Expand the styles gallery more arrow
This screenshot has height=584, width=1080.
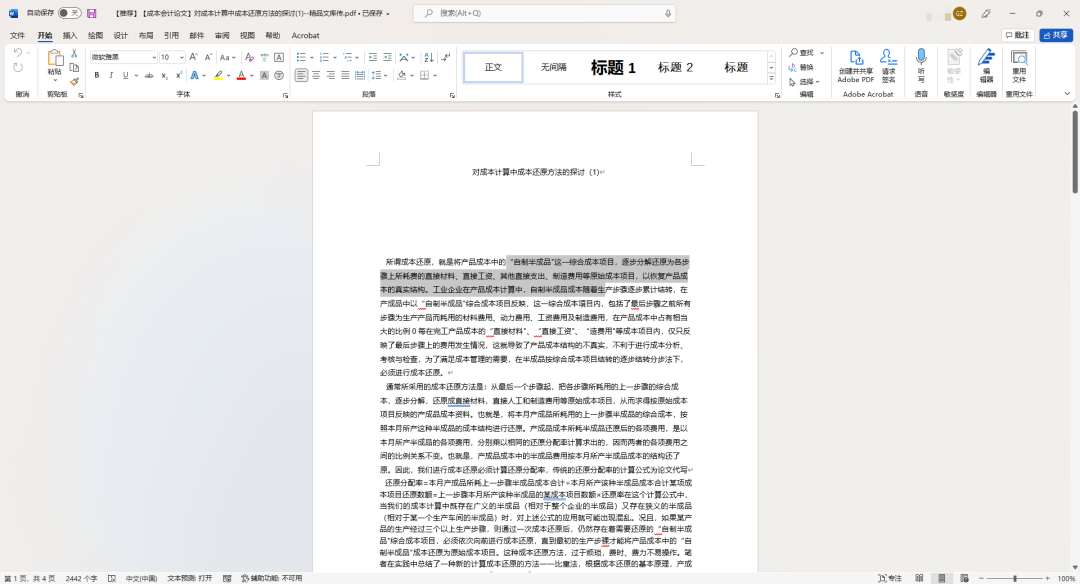[x=771, y=79]
